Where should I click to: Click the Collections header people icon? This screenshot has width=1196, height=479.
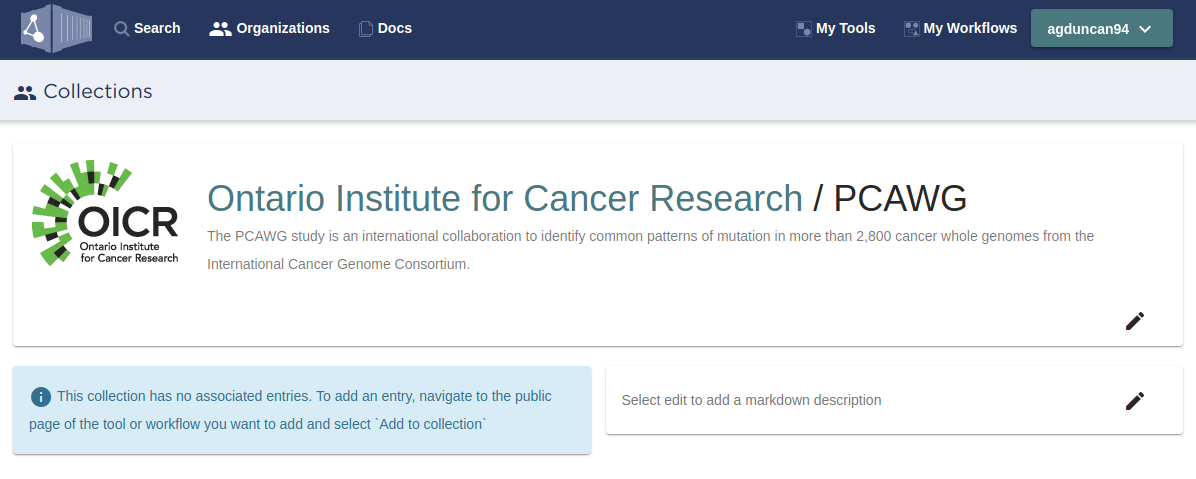[25, 92]
